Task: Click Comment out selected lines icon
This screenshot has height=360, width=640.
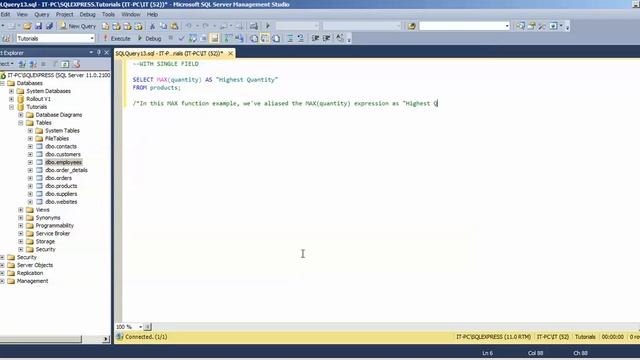Action: [290, 38]
